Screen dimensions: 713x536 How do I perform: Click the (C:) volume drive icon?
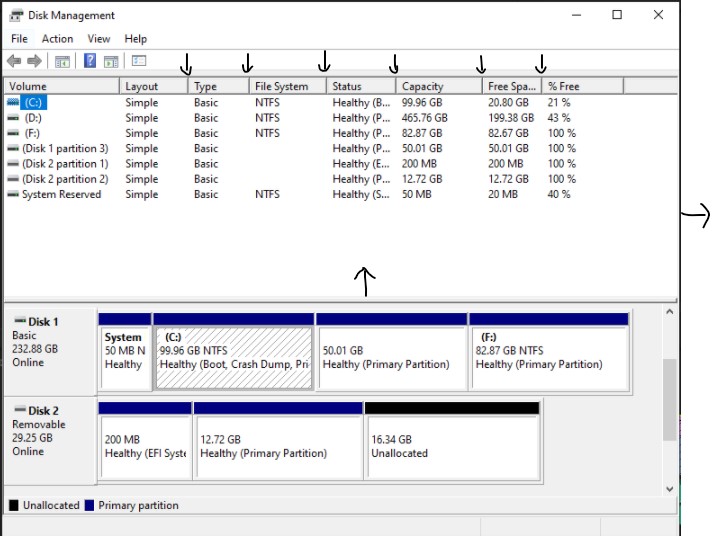tap(13, 103)
